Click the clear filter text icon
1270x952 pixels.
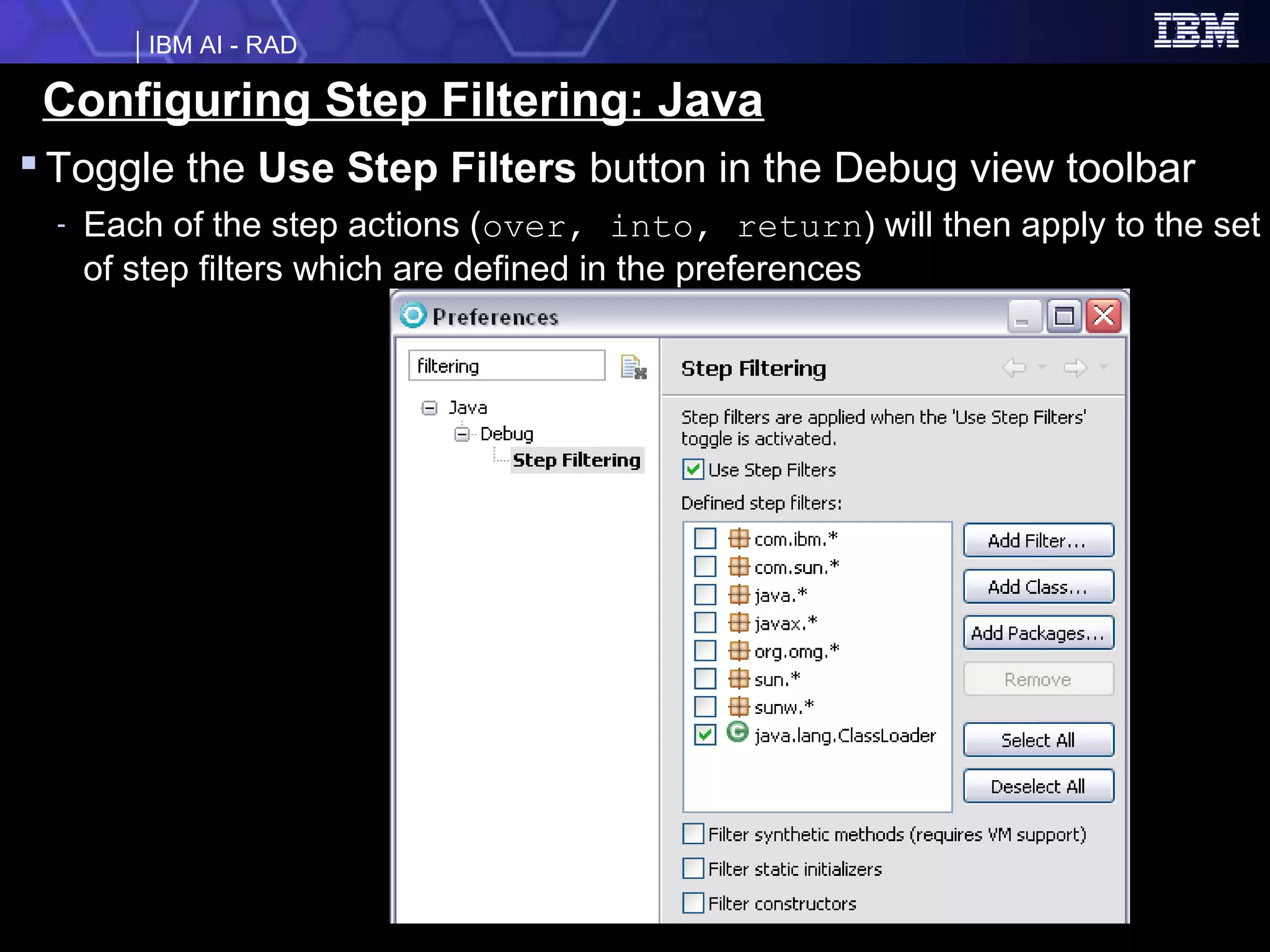(634, 366)
